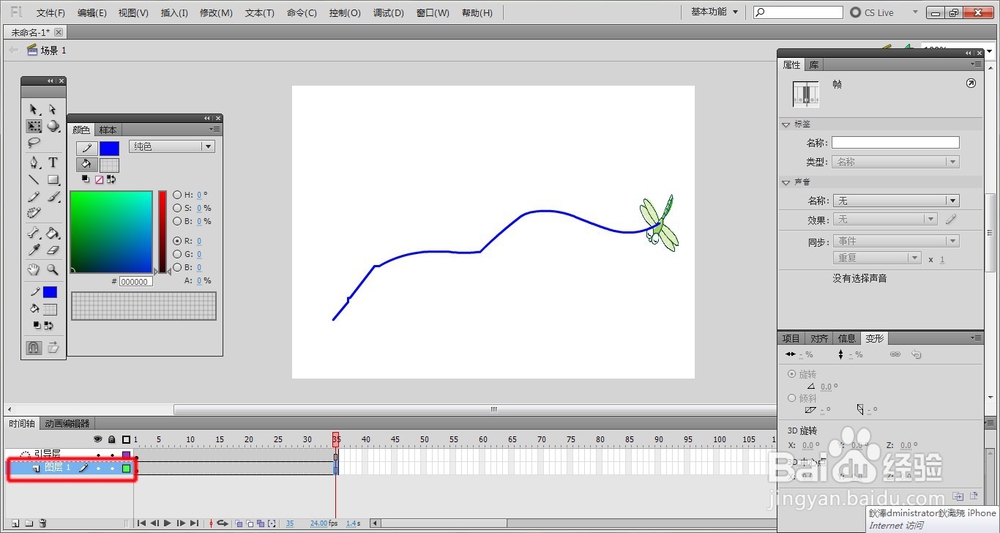The image size is (1000, 533).
Task: Open the 重复 repeat dropdown
Action: pos(878,258)
